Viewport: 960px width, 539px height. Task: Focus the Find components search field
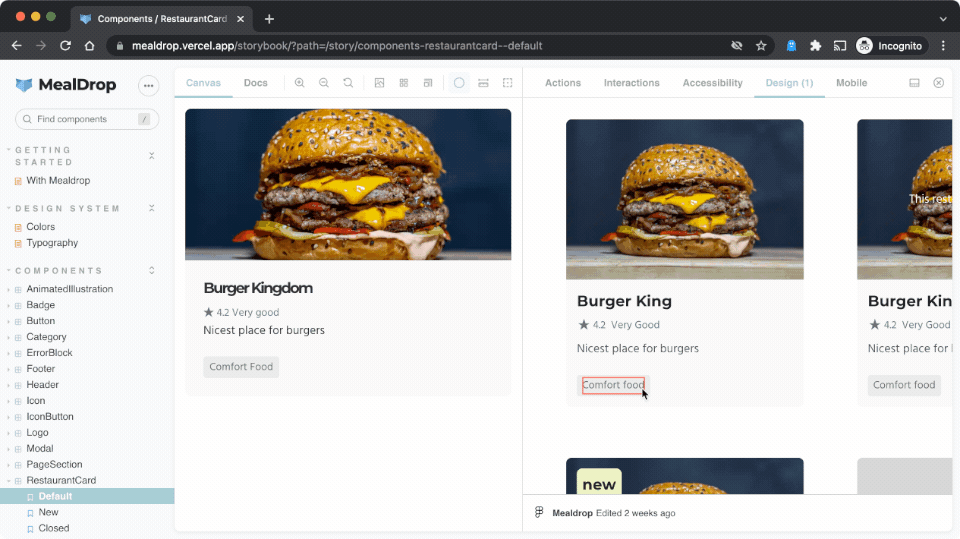[x=87, y=119]
